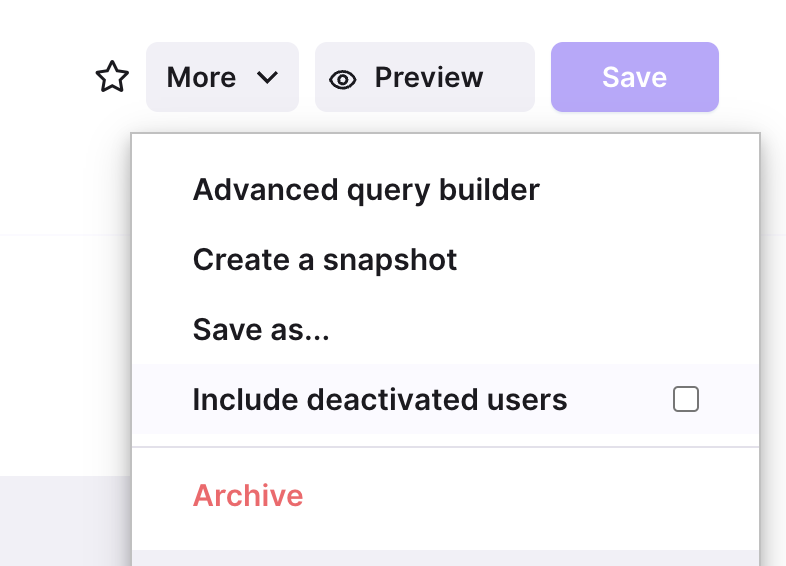Click the small square box beside deactivated users
The image size is (786, 566).
686,399
